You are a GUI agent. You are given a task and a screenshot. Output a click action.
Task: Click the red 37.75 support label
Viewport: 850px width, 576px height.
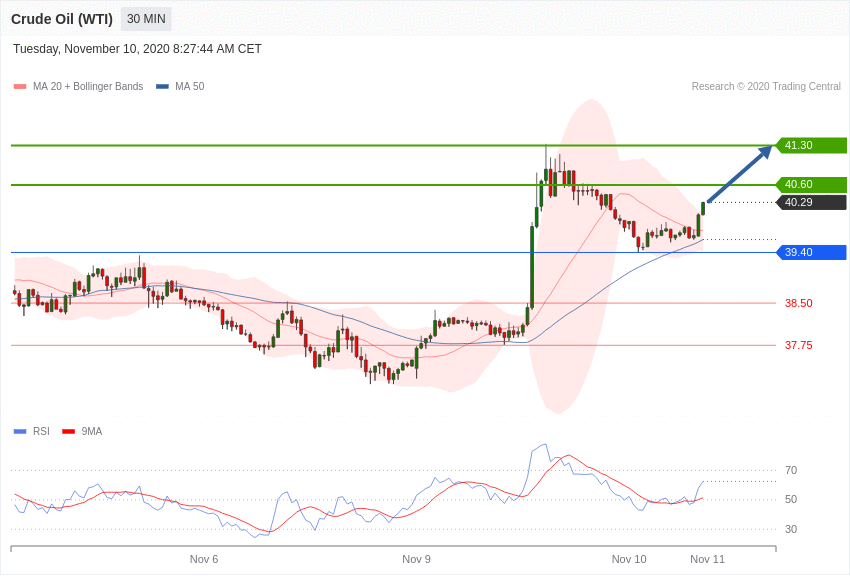coord(799,345)
